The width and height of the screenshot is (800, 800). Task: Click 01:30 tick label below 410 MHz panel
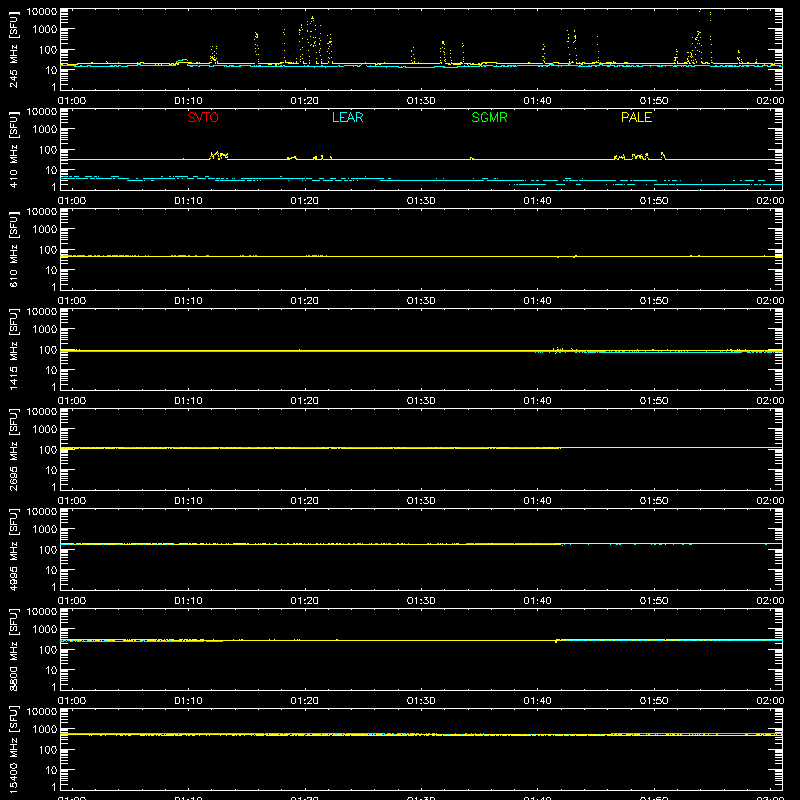pyautogui.click(x=421, y=201)
